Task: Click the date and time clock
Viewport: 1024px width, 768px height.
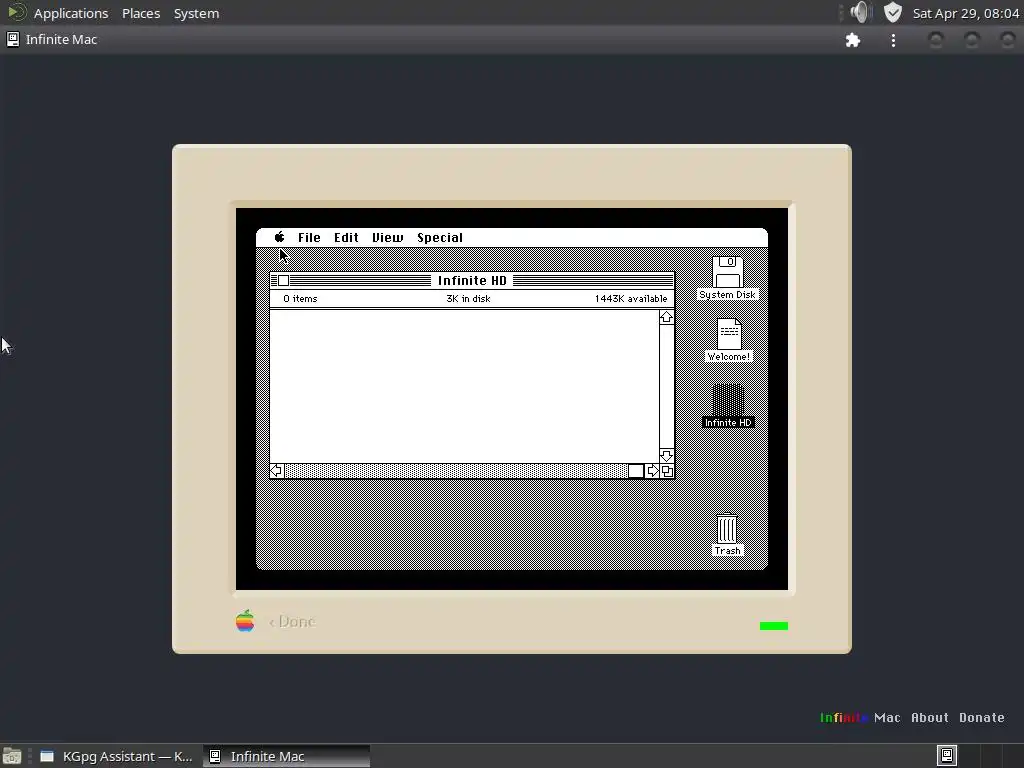Action: point(966,13)
